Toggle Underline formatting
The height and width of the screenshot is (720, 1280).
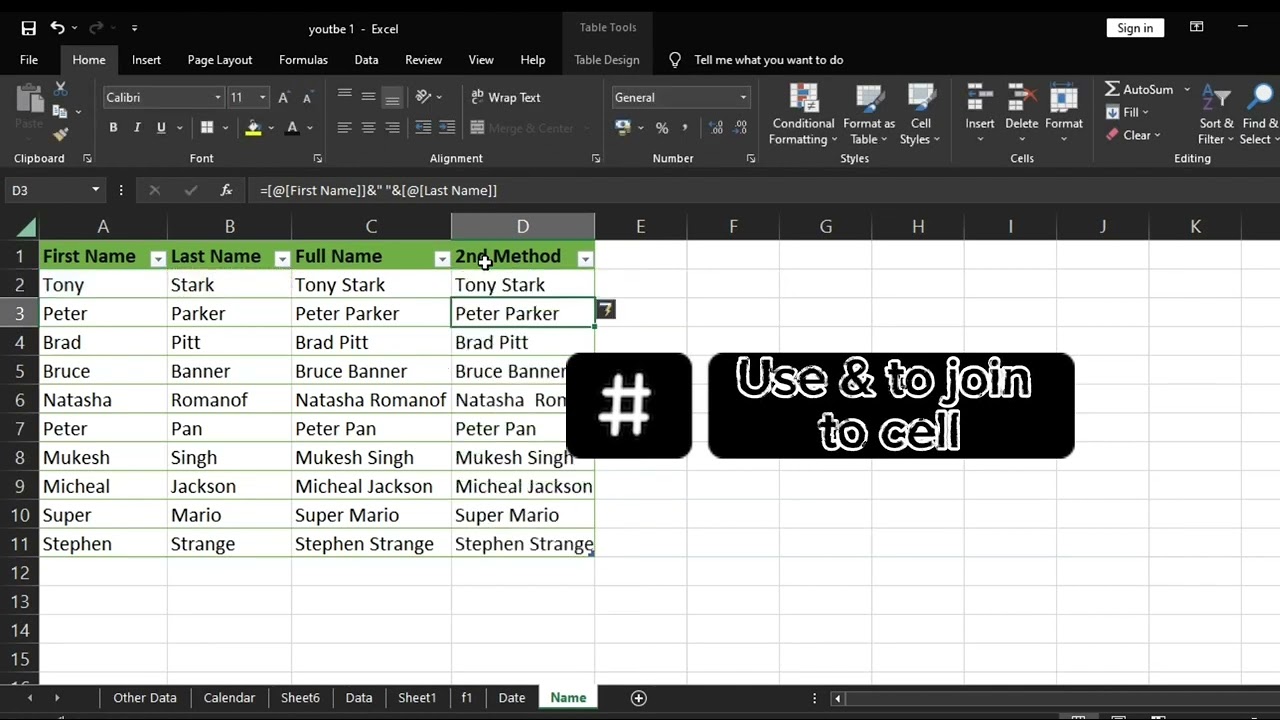coord(161,128)
